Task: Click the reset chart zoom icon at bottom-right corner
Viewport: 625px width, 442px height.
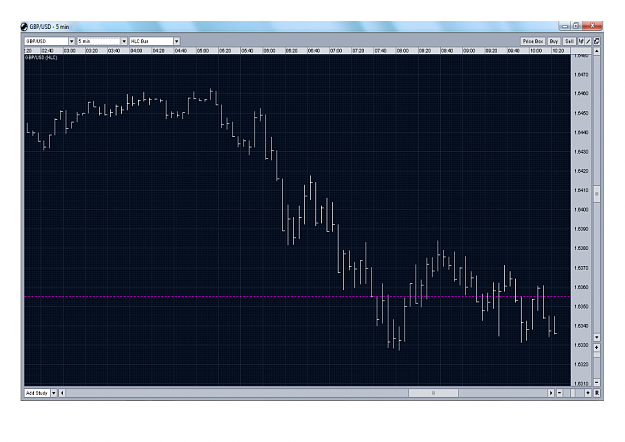Action: tap(597, 393)
